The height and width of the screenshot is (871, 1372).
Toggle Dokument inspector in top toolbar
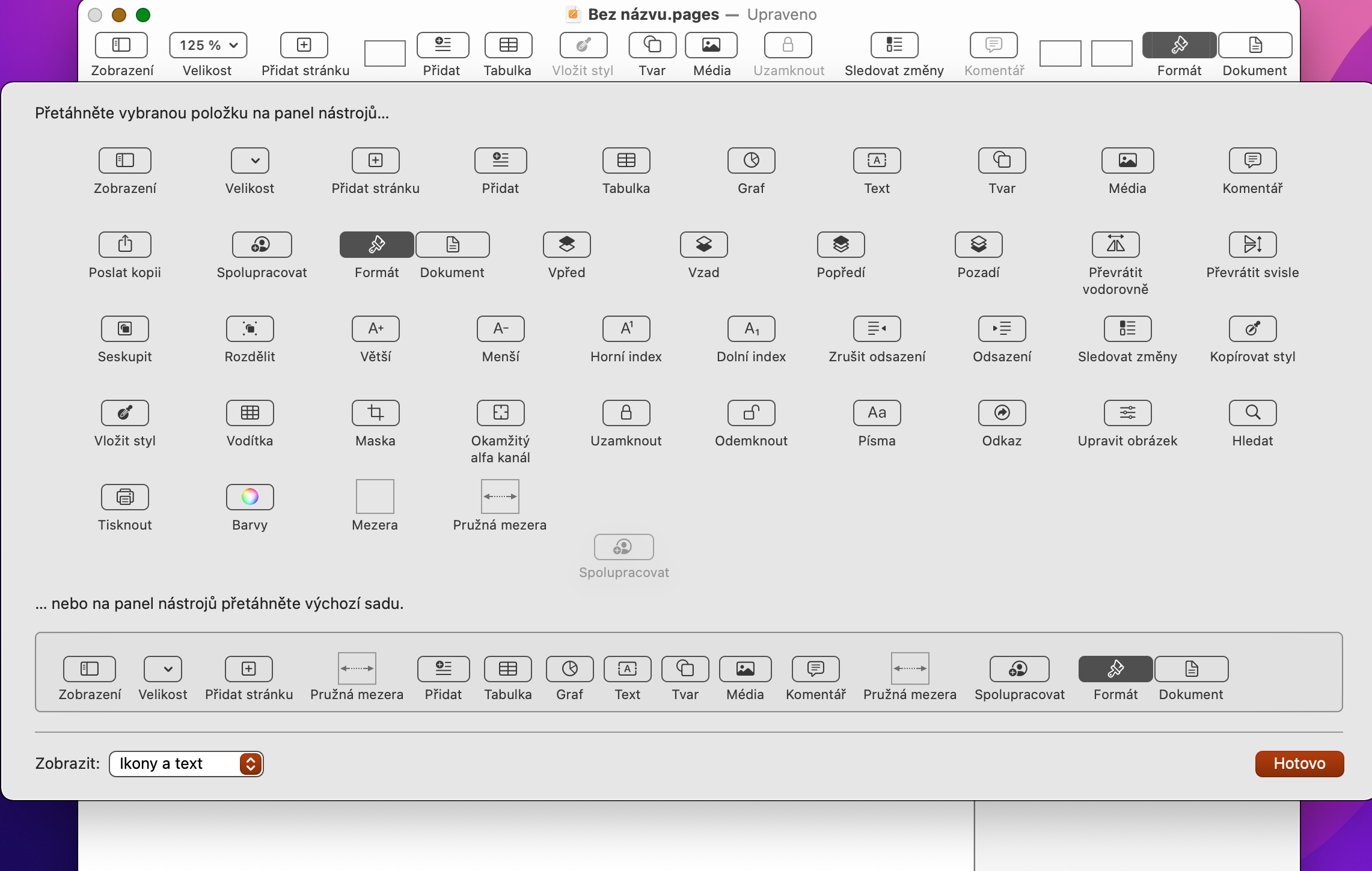pos(1255,46)
